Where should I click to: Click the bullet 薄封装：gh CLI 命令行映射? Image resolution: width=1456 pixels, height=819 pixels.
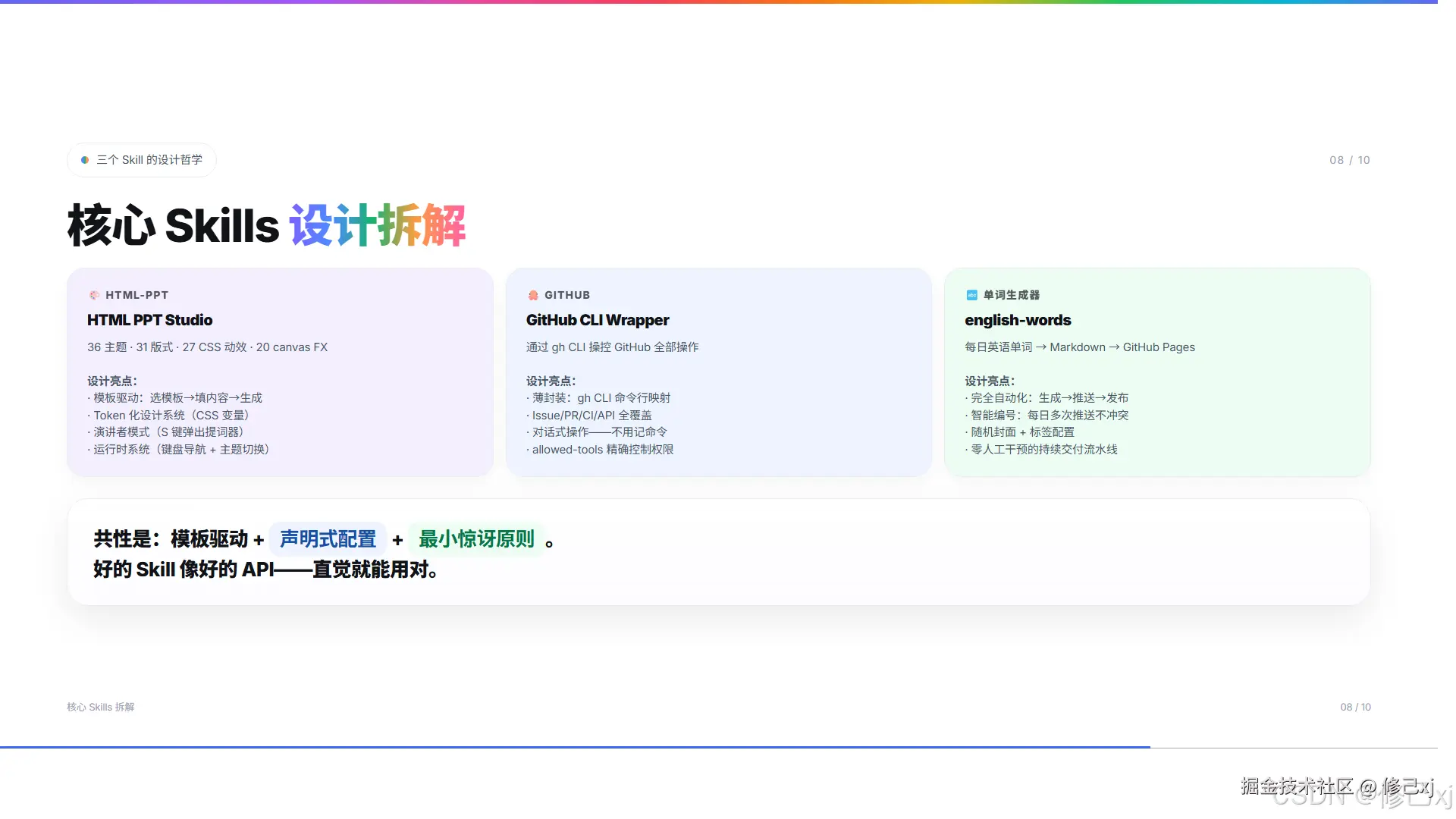pyautogui.click(x=598, y=398)
